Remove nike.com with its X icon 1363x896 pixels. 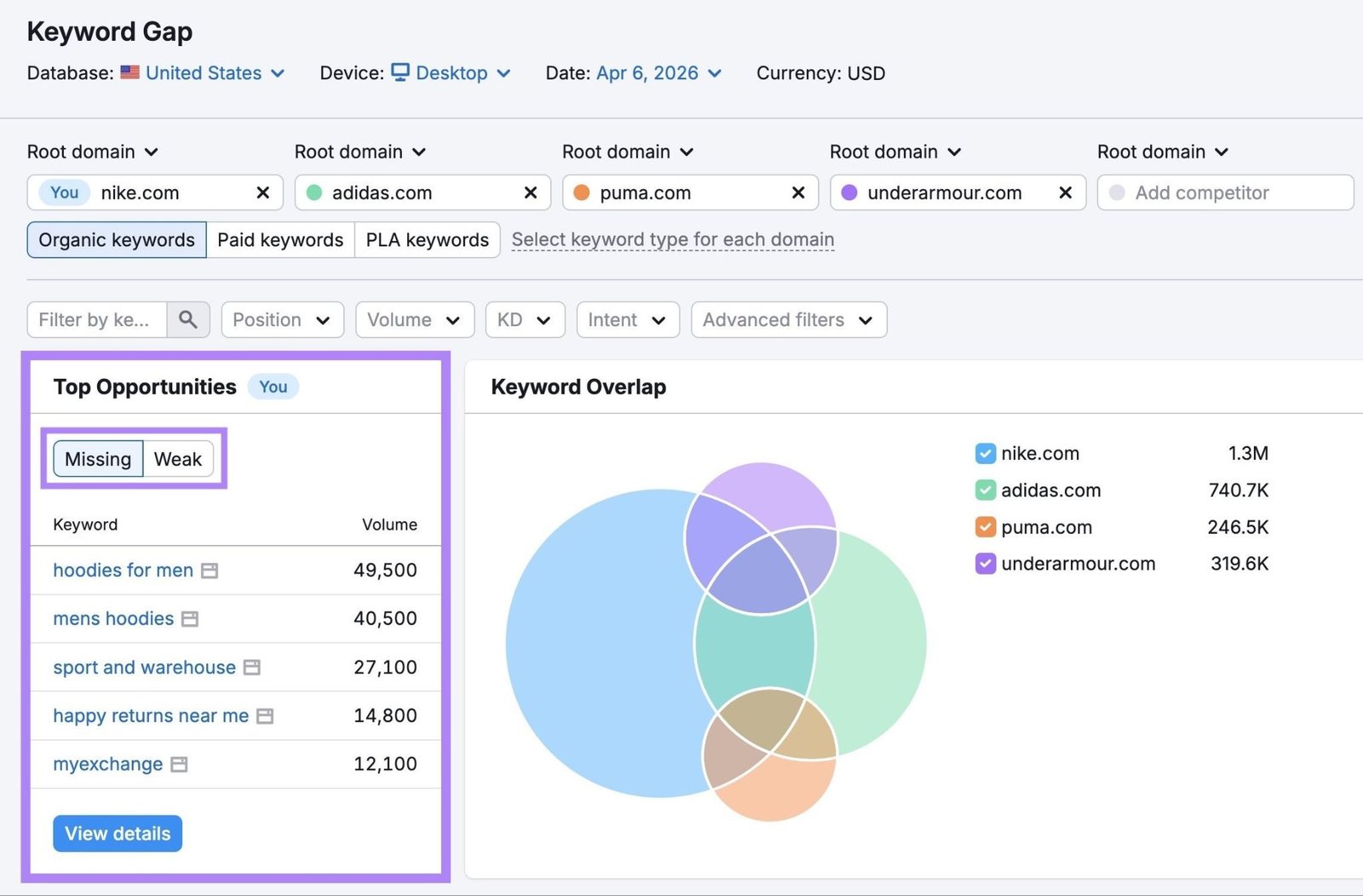point(263,192)
